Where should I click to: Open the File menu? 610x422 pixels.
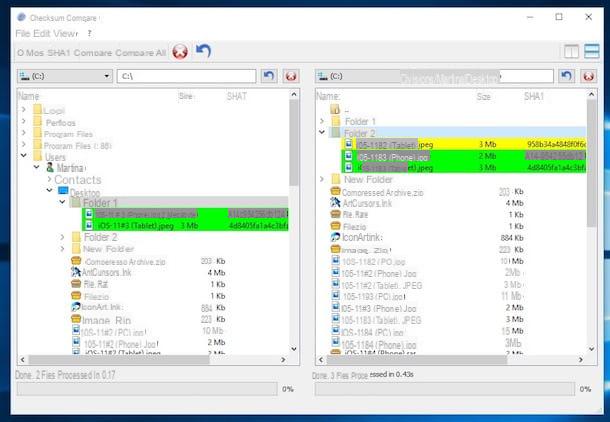pos(23,33)
